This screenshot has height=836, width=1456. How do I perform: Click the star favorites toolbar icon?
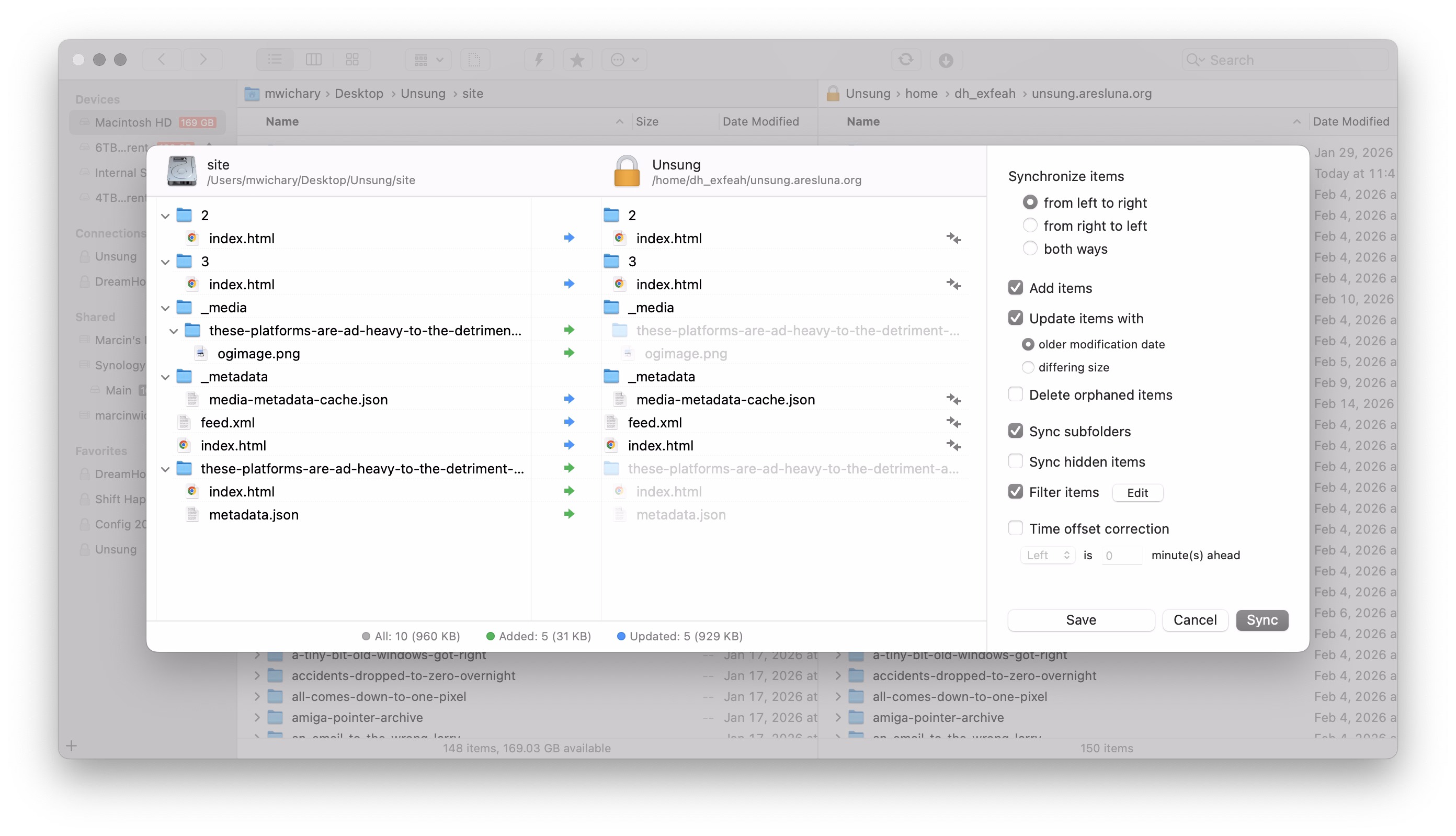pyautogui.click(x=577, y=60)
